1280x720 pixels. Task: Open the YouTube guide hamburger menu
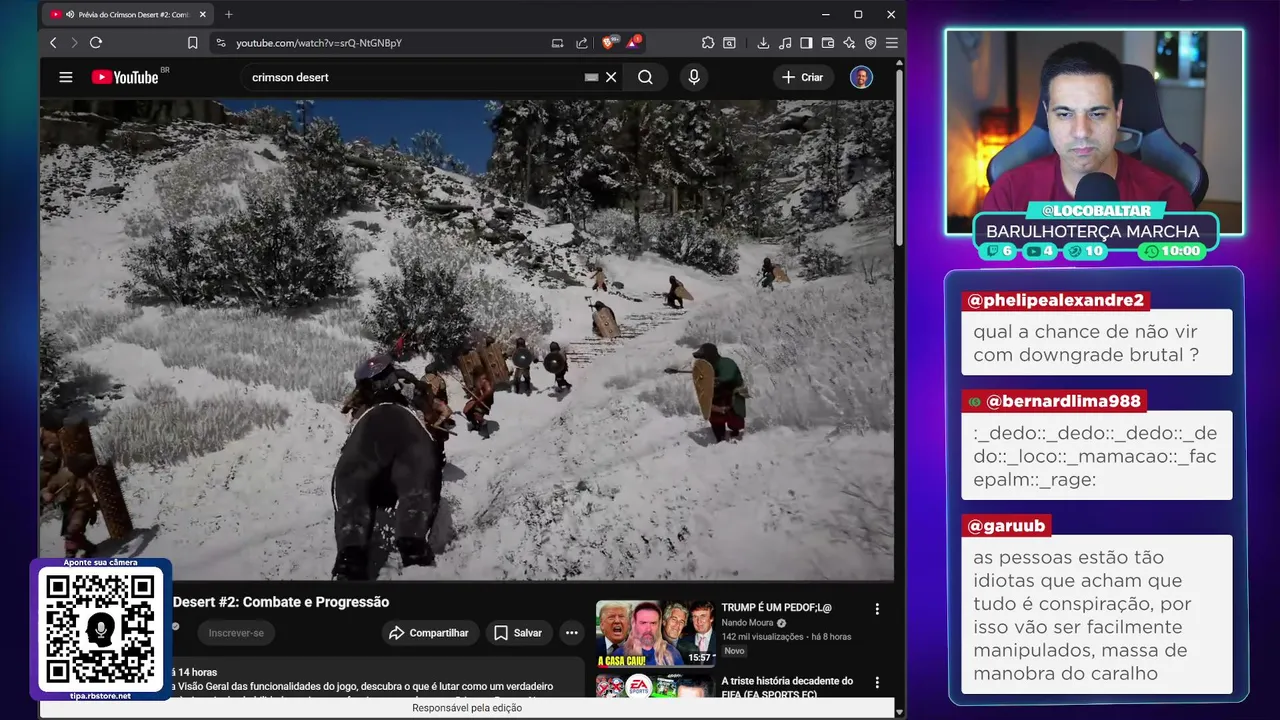66,77
